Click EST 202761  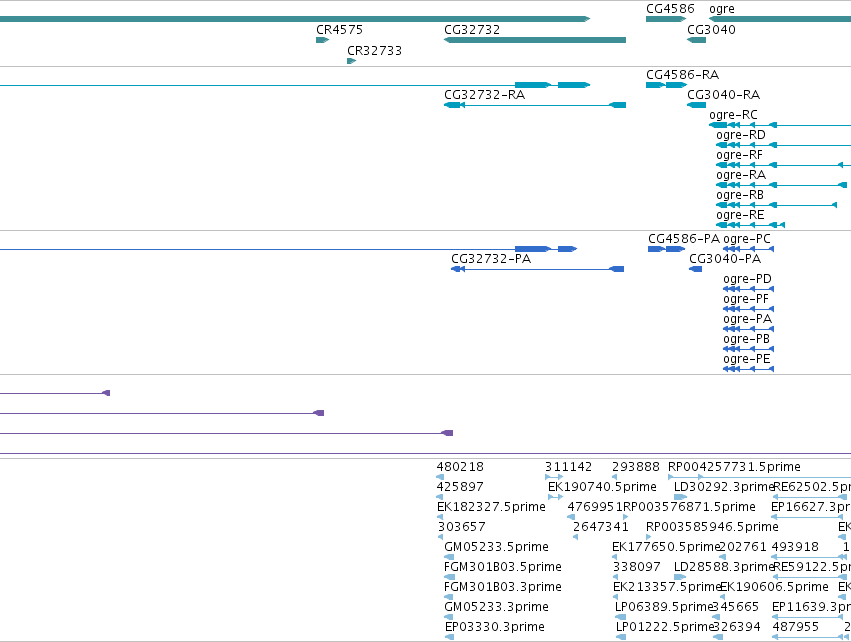click(743, 547)
